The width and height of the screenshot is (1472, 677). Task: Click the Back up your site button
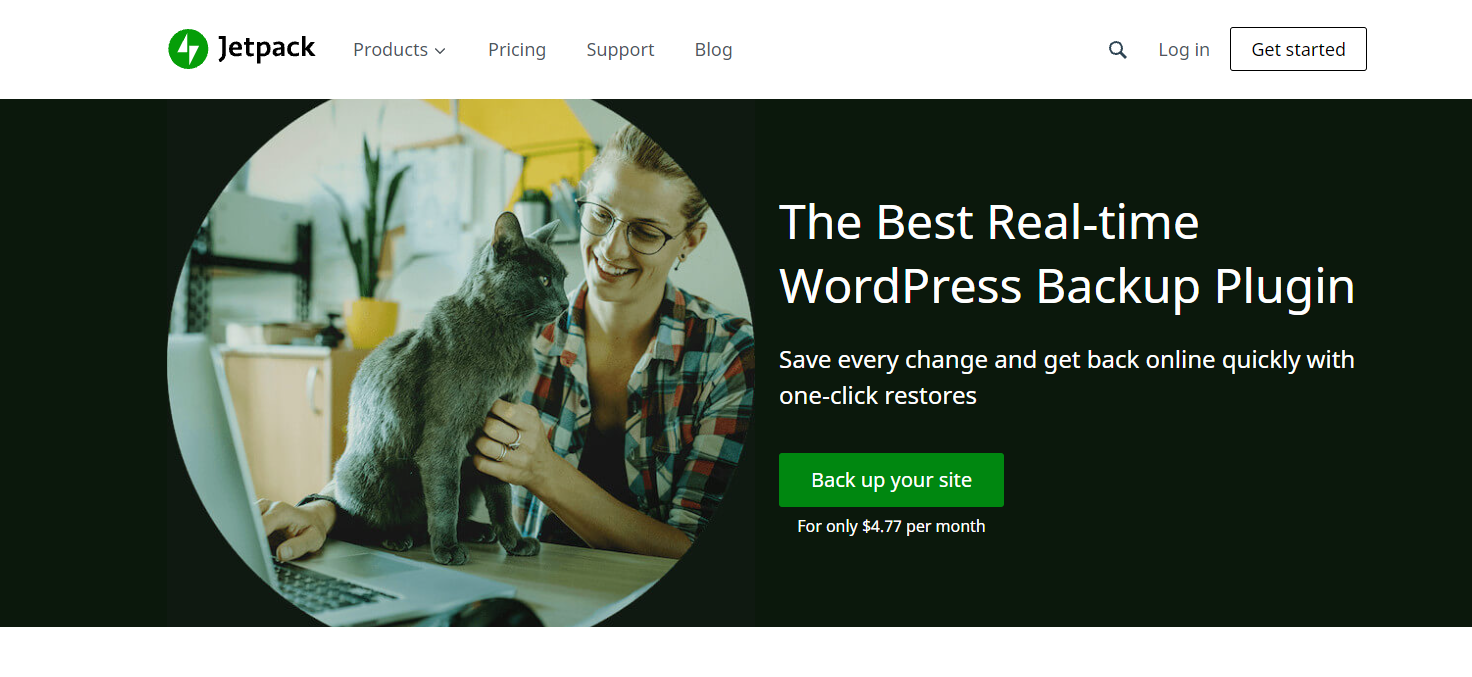point(890,480)
